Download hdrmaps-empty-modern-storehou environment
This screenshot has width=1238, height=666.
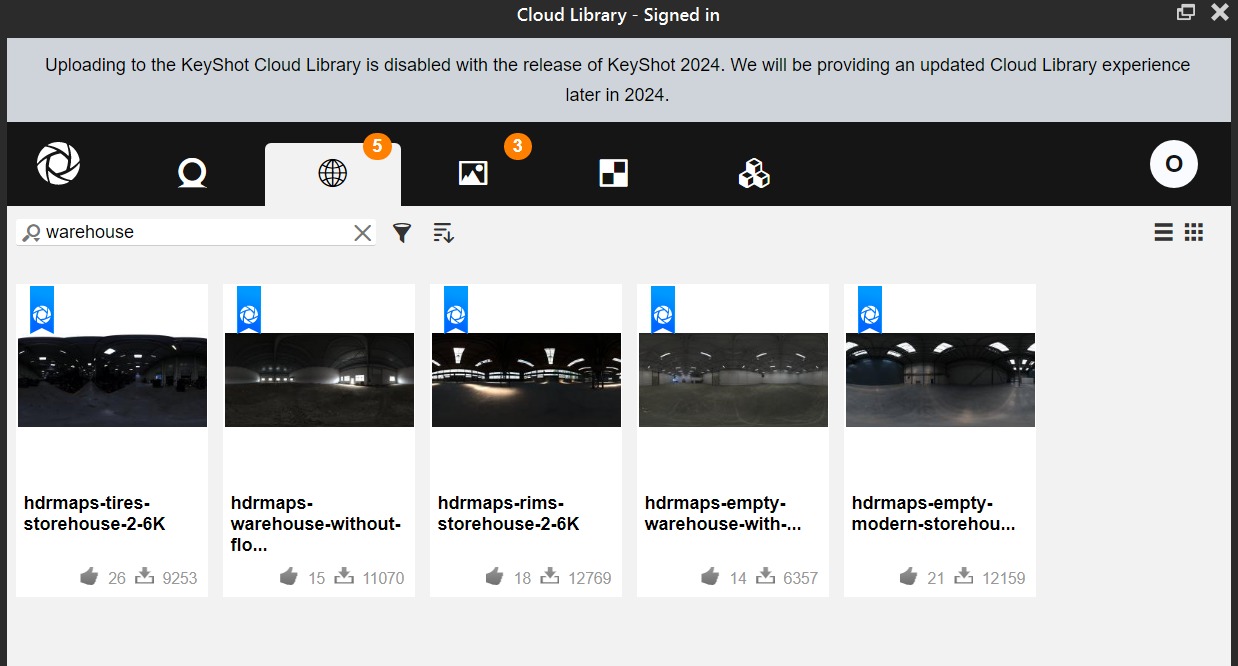click(964, 576)
